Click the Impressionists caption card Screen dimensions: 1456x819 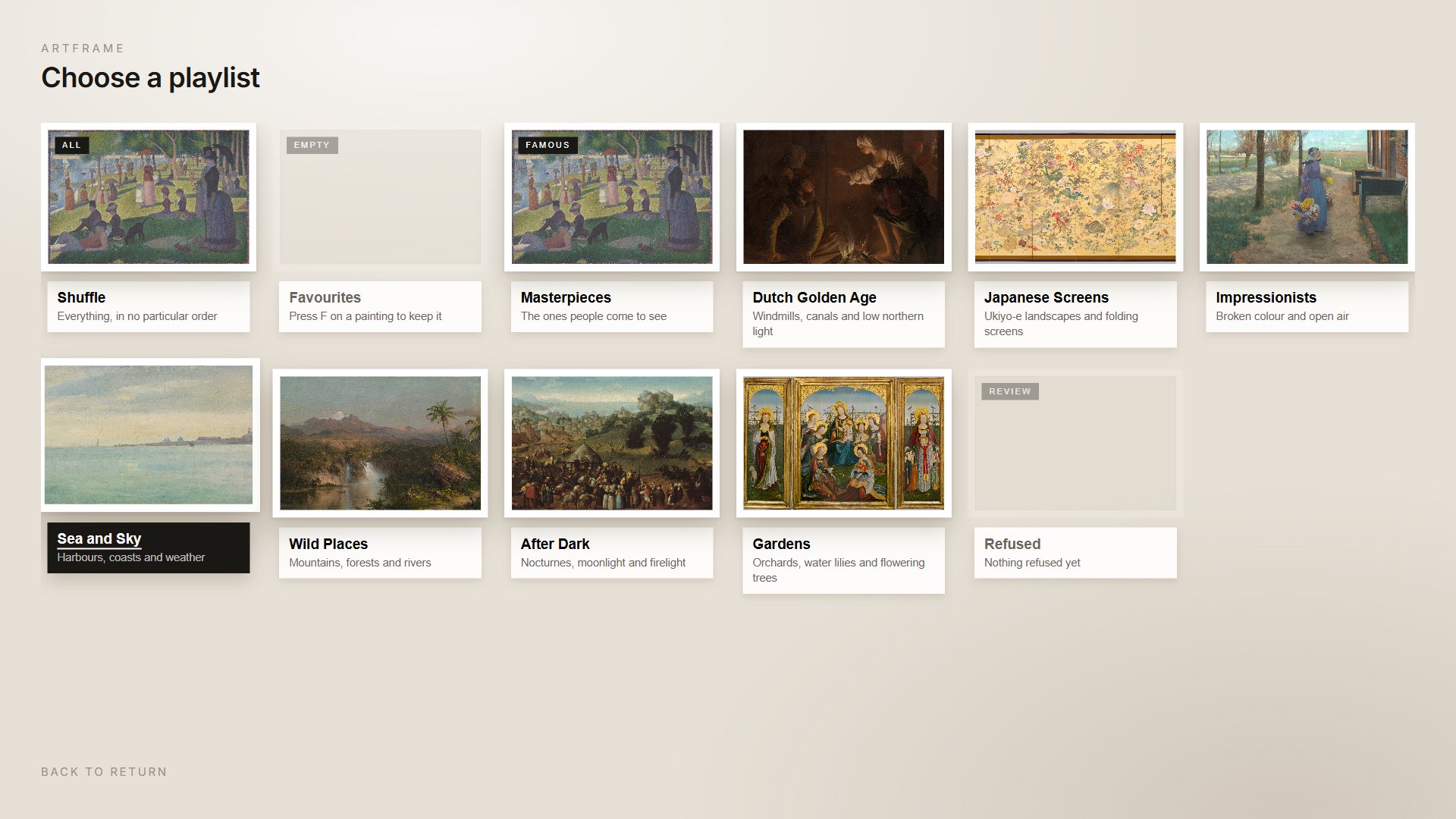pyautogui.click(x=1307, y=306)
